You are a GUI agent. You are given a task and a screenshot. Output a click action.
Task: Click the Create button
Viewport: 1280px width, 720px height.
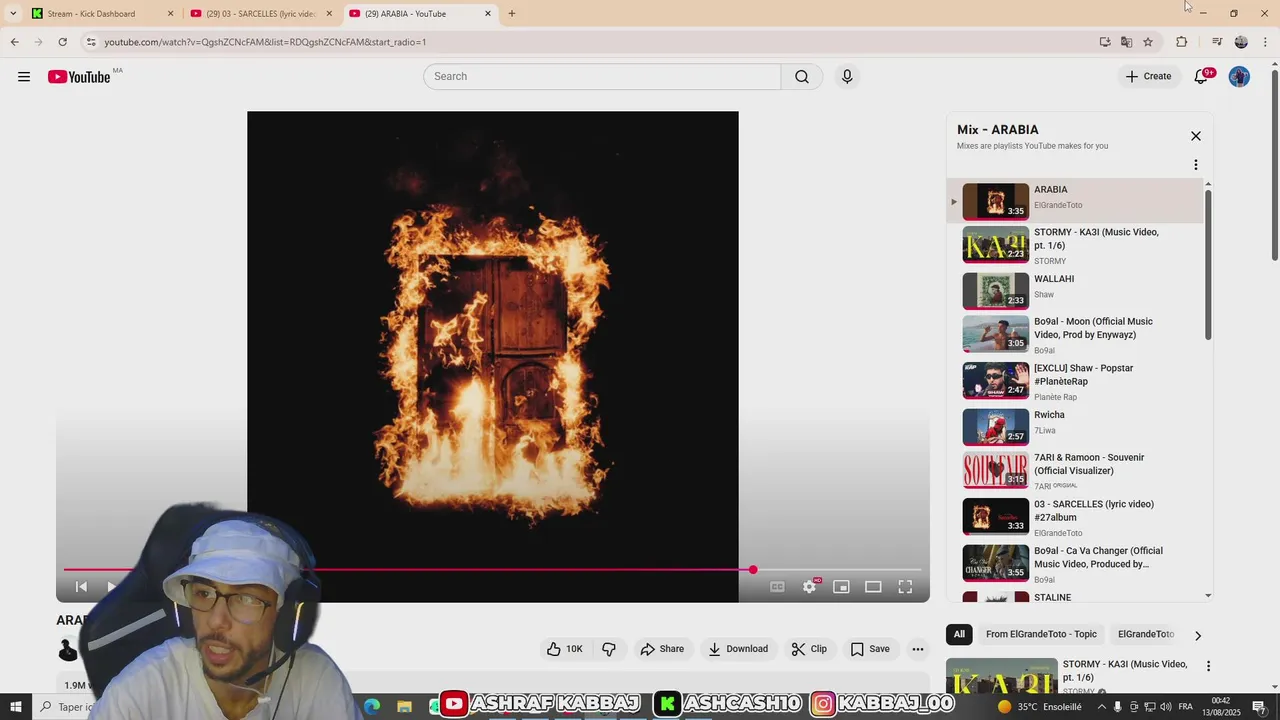tap(1148, 77)
